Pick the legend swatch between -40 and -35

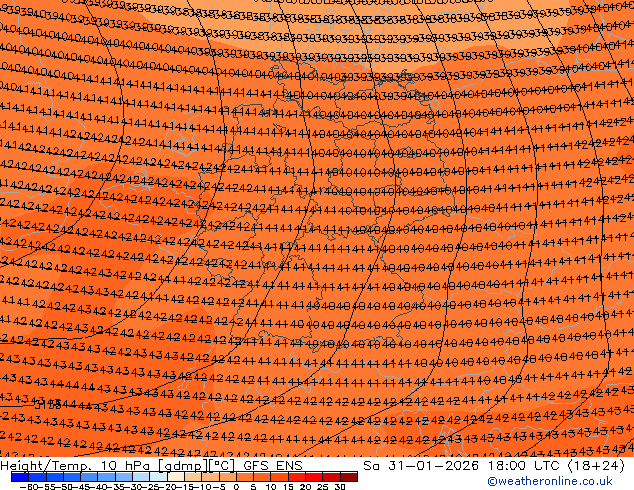coord(106,477)
